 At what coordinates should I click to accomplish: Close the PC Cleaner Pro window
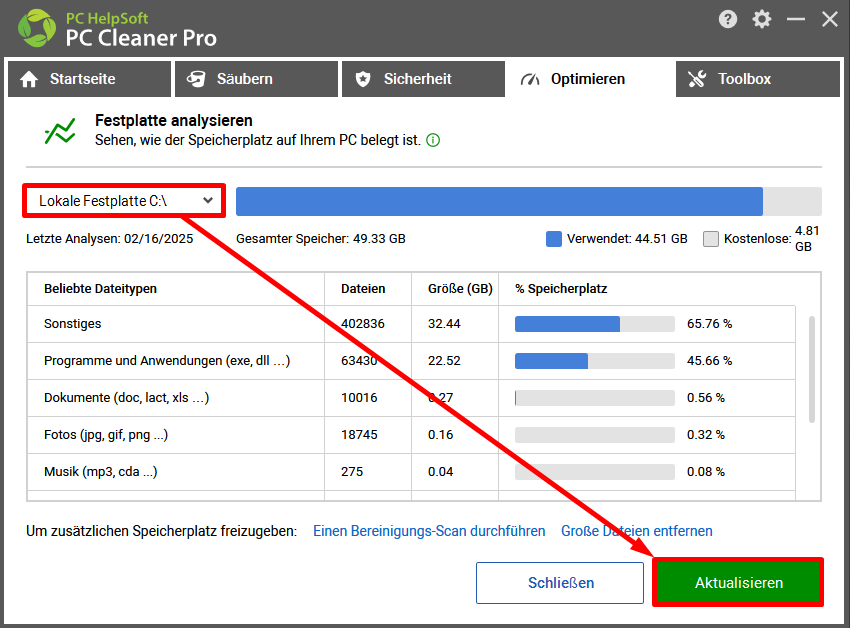(829, 20)
